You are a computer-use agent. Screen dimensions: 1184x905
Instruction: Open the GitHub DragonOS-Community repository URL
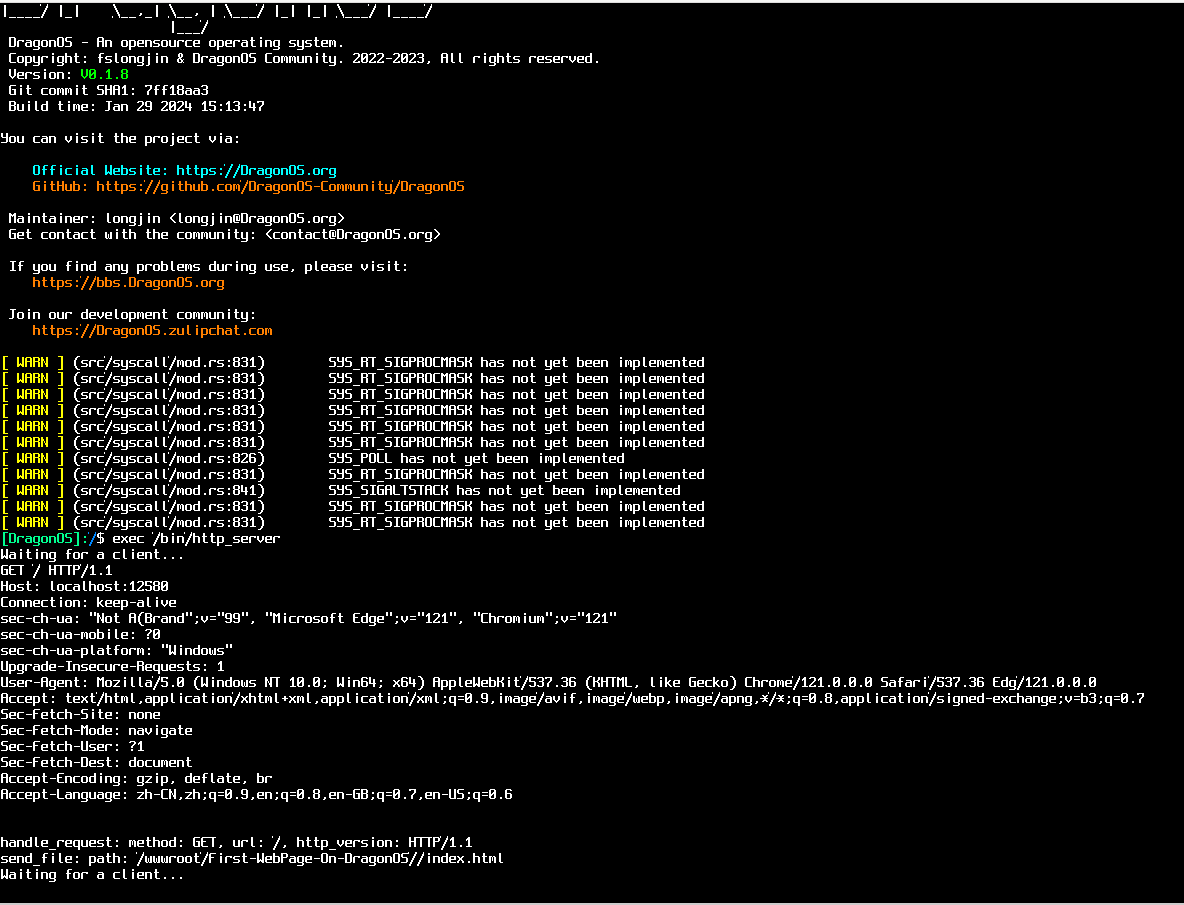click(x=280, y=187)
